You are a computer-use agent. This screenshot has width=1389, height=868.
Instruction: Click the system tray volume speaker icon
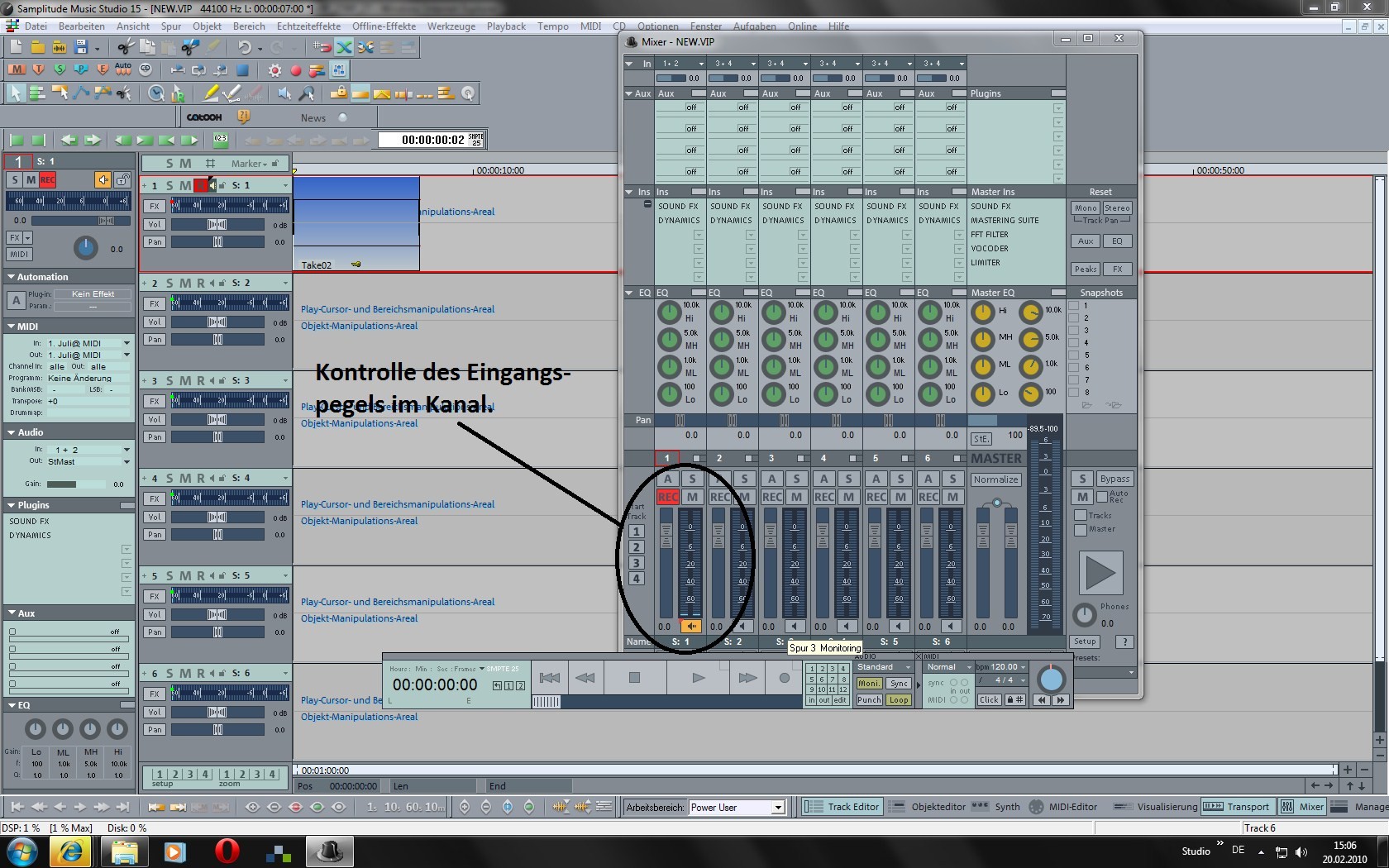(x=1301, y=851)
